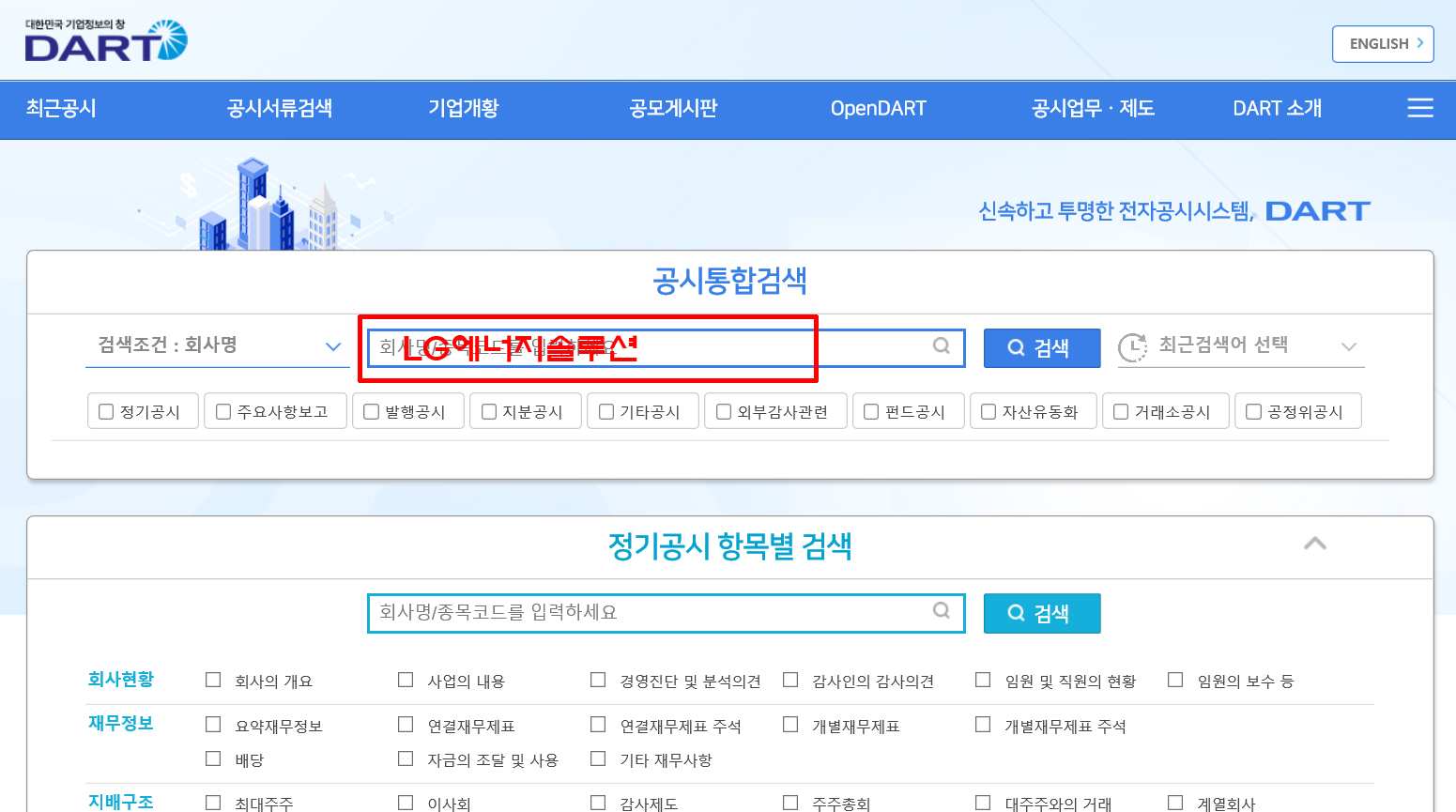Open the DART 소개 menu
Viewport: 1456px width, 812px height.
tap(1277, 108)
